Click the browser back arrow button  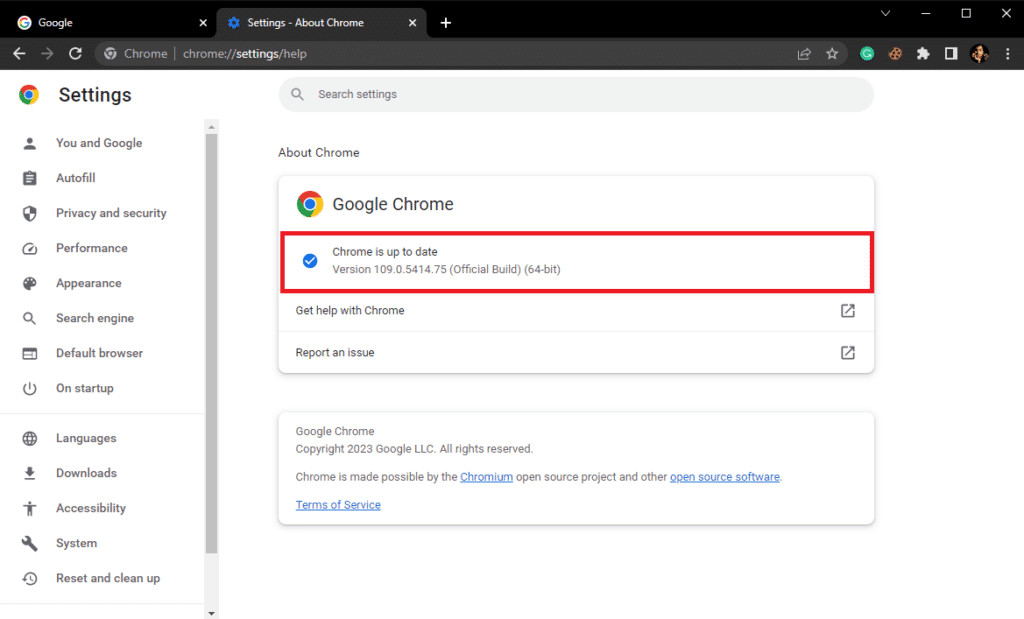[19, 54]
